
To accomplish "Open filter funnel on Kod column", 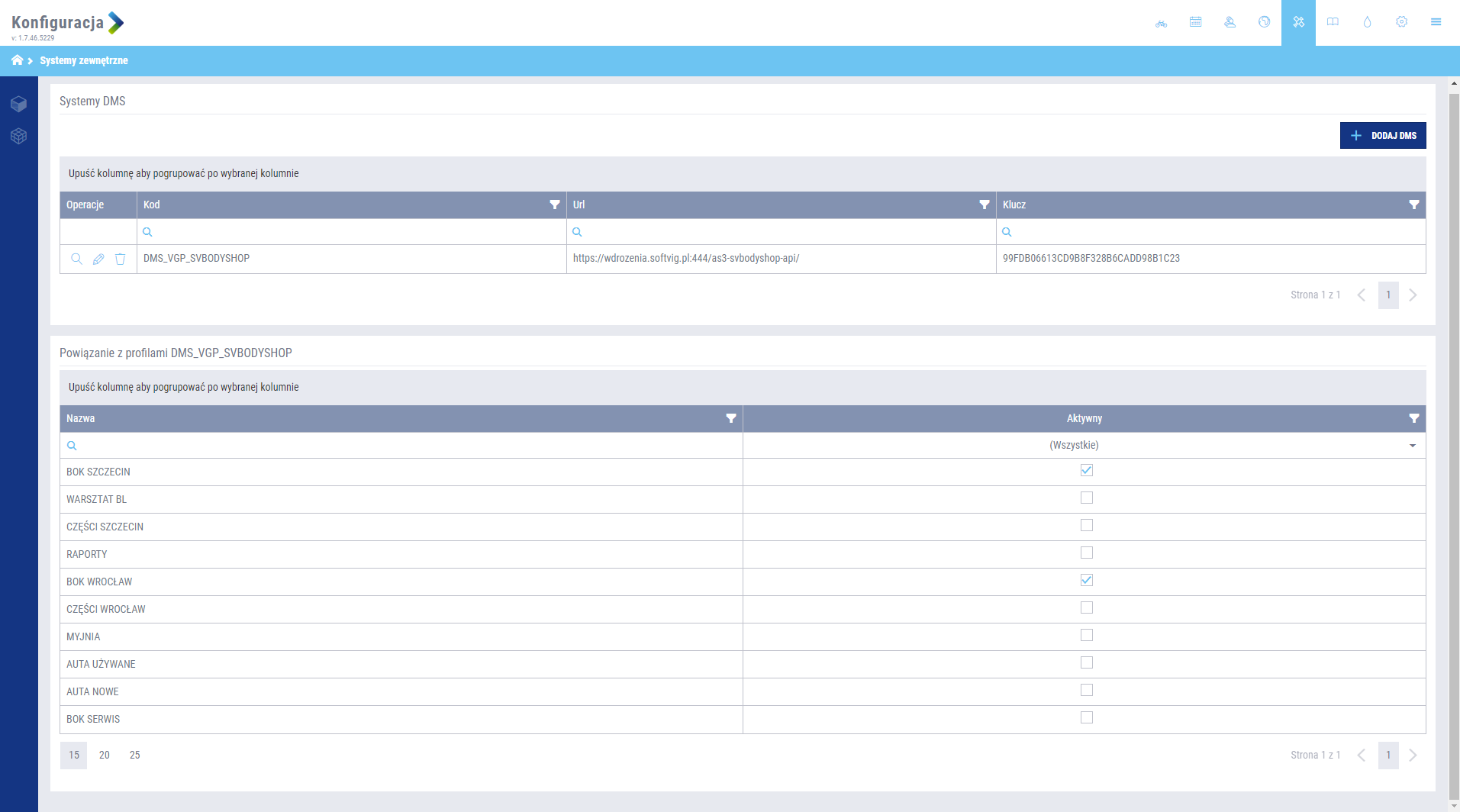I will 555,205.
